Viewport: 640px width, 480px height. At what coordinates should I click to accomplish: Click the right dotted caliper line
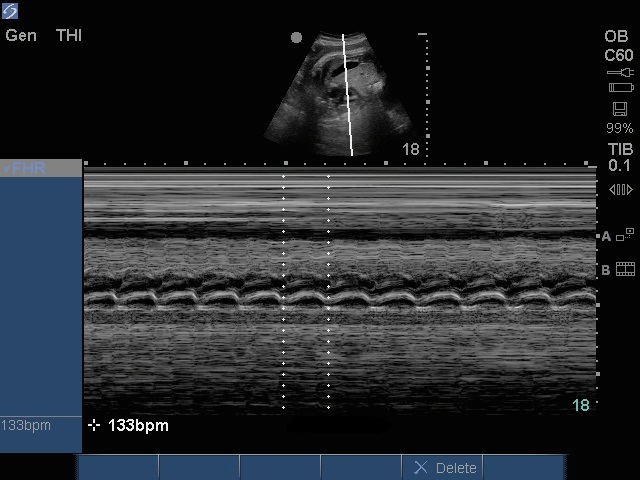pyautogui.click(x=328, y=290)
